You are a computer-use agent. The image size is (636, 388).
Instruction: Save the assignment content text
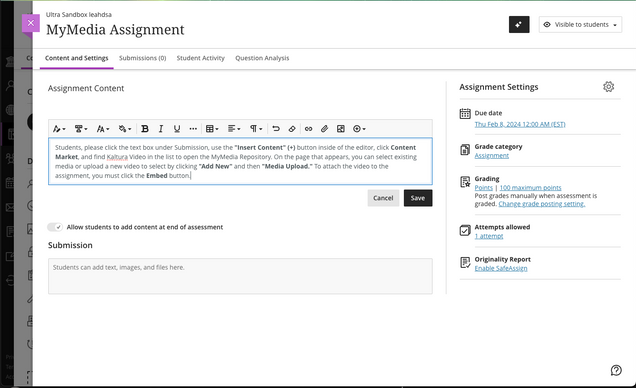(x=418, y=198)
